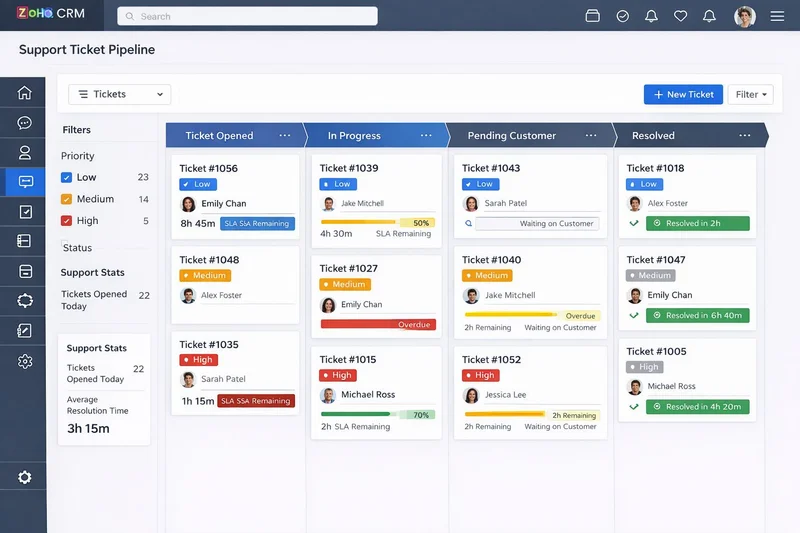Click SLA Remaining badge on Ticket #1056

(x=257, y=223)
